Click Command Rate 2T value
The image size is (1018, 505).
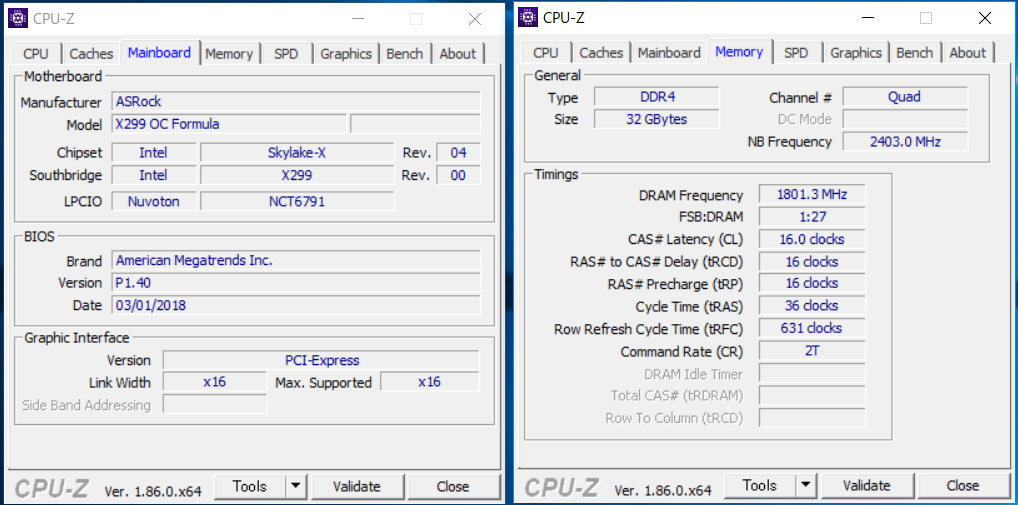point(812,351)
